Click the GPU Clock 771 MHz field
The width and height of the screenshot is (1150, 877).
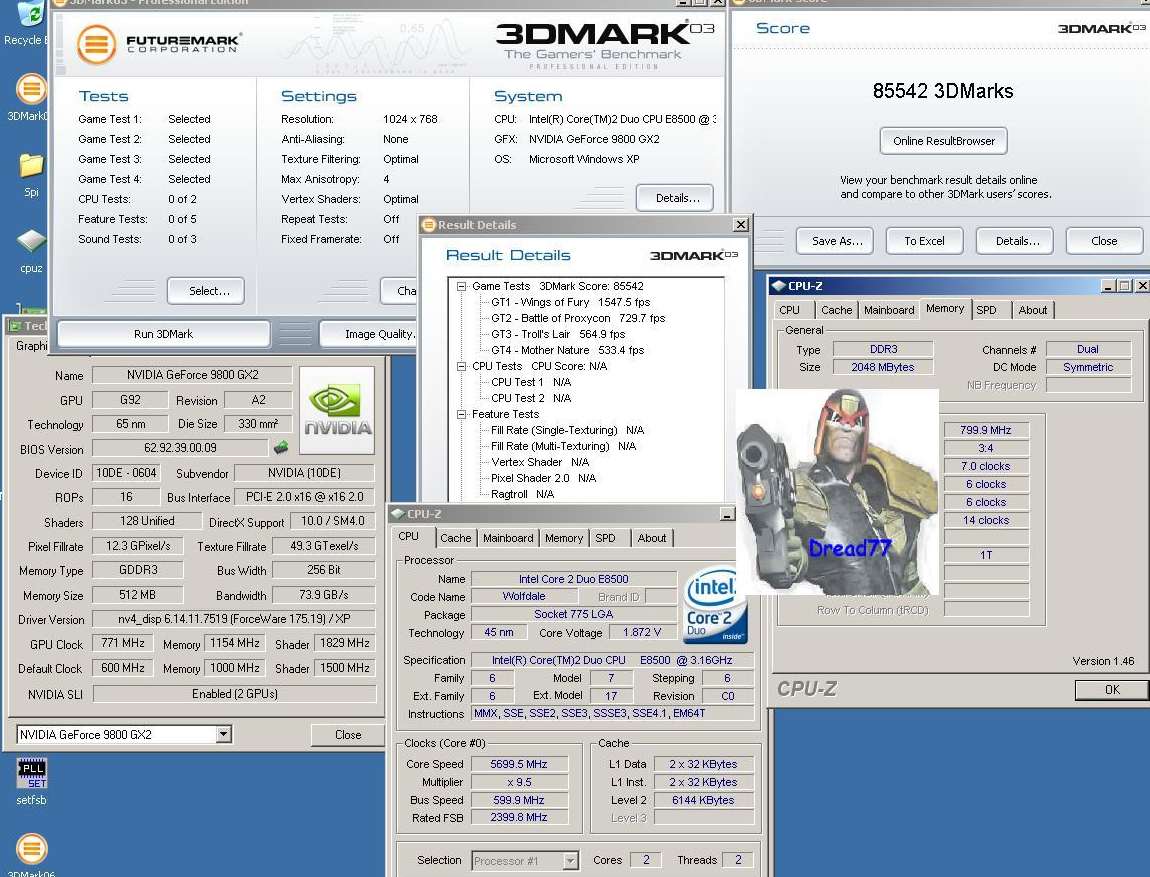(x=122, y=643)
